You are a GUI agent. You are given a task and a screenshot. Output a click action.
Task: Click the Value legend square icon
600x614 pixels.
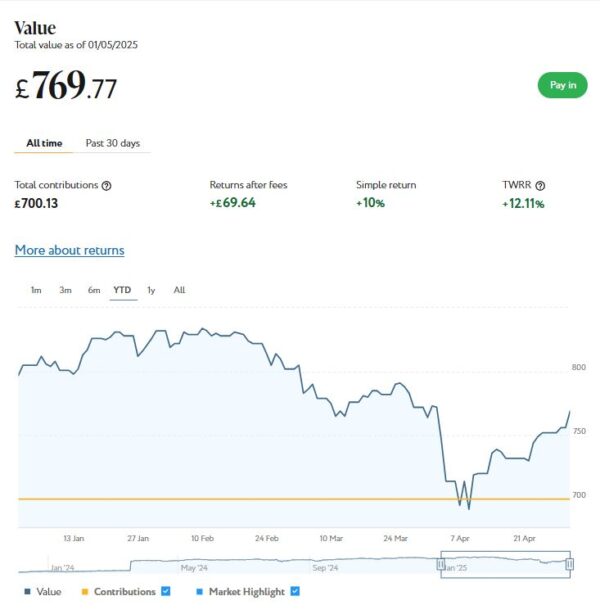[27, 592]
